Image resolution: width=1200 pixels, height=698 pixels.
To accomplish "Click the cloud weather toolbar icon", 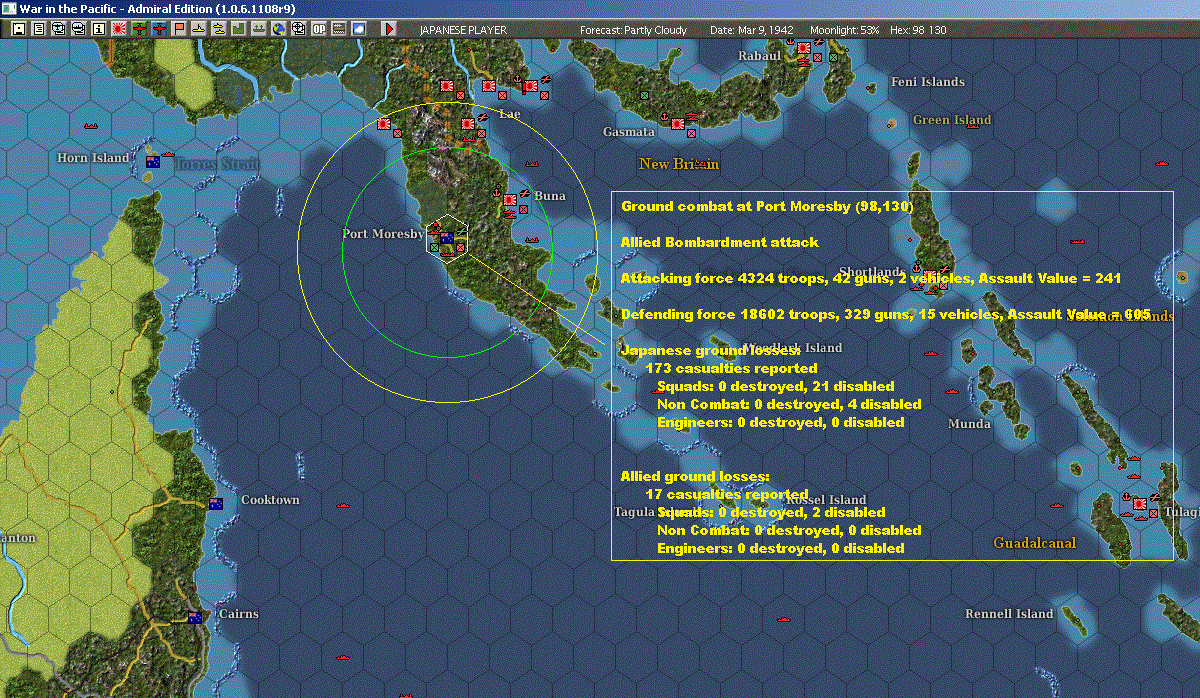I will pos(358,29).
